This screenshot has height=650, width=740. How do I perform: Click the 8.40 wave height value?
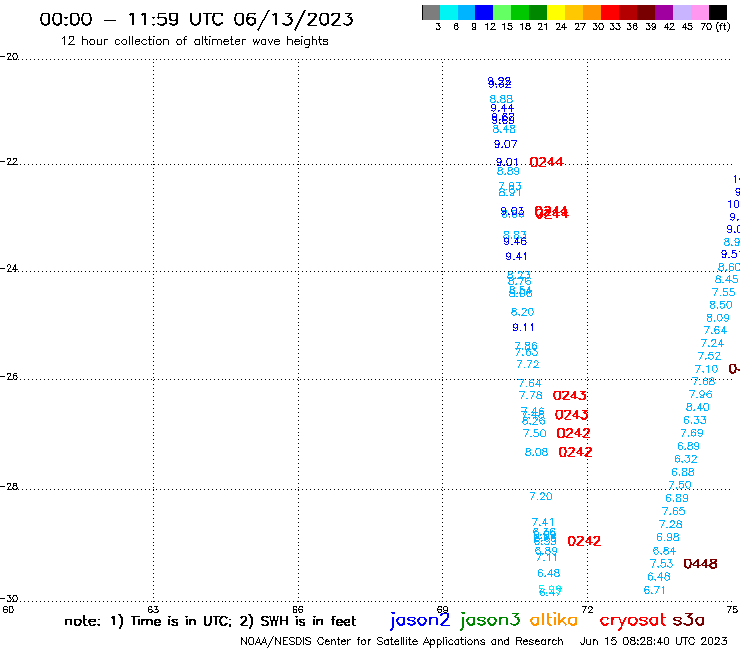tap(698, 407)
